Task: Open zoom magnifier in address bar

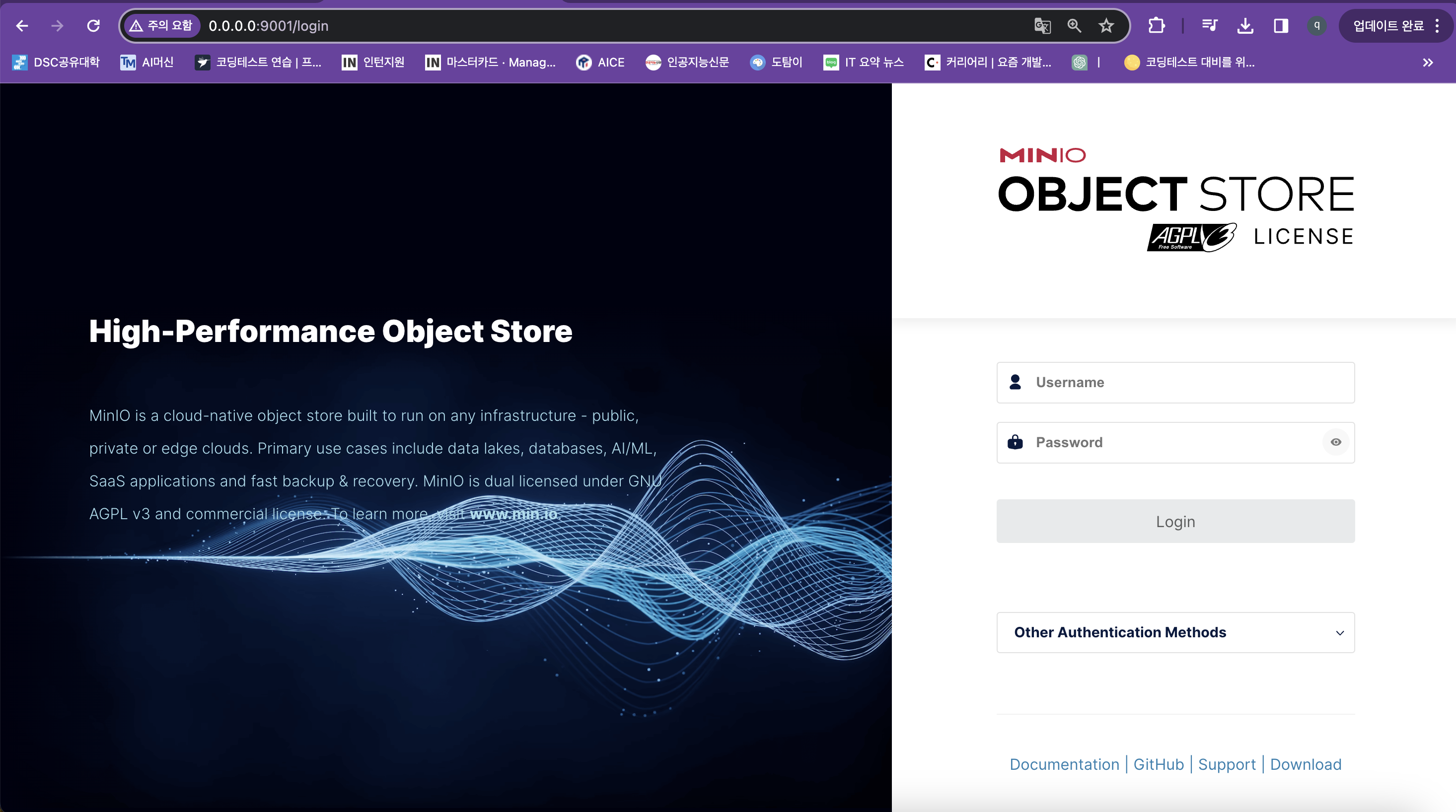Action: [1074, 26]
